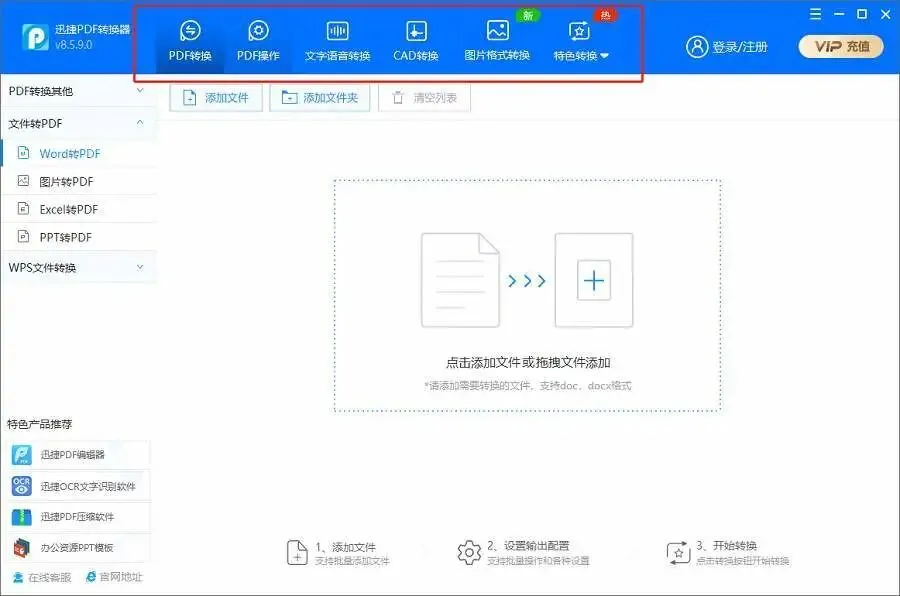Open the 文字语音转换 tab
The width and height of the screenshot is (900, 596).
coord(338,41)
